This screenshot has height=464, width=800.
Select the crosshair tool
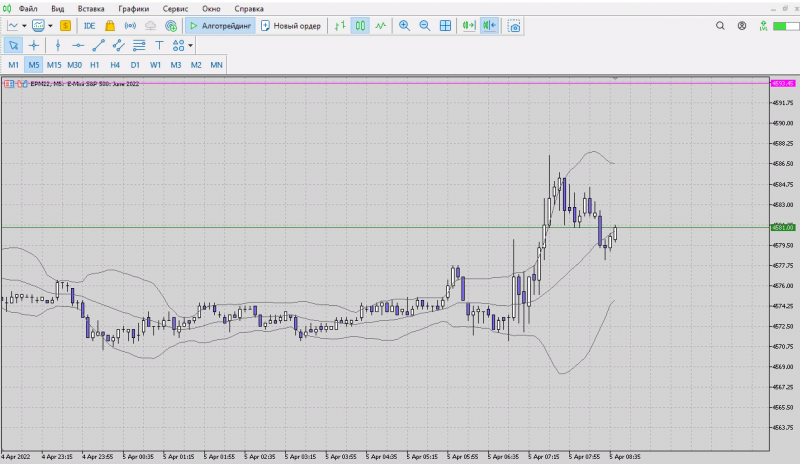tap(34, 45)
